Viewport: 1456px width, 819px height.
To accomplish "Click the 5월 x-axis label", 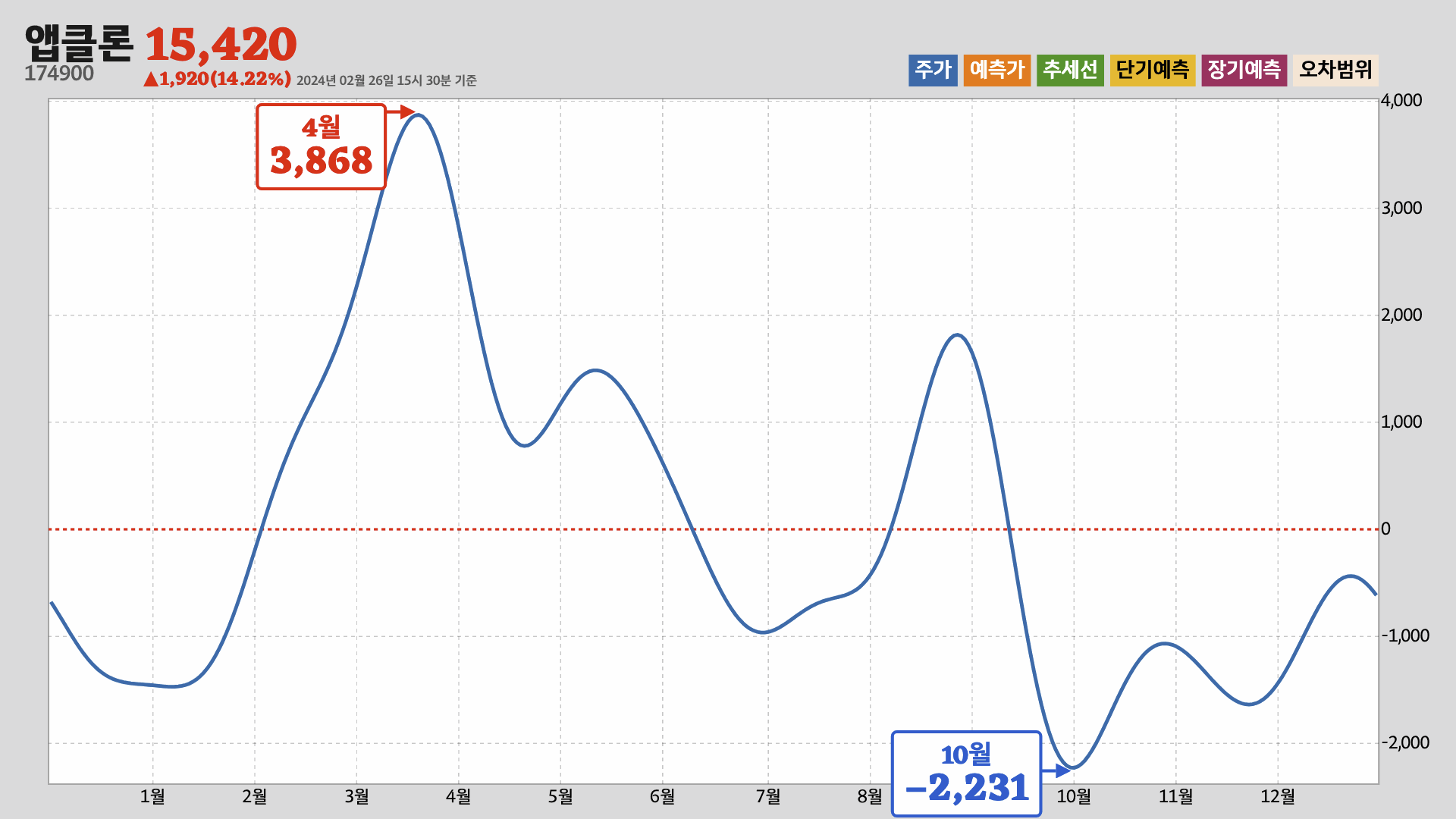I will [x=560, y=796].
